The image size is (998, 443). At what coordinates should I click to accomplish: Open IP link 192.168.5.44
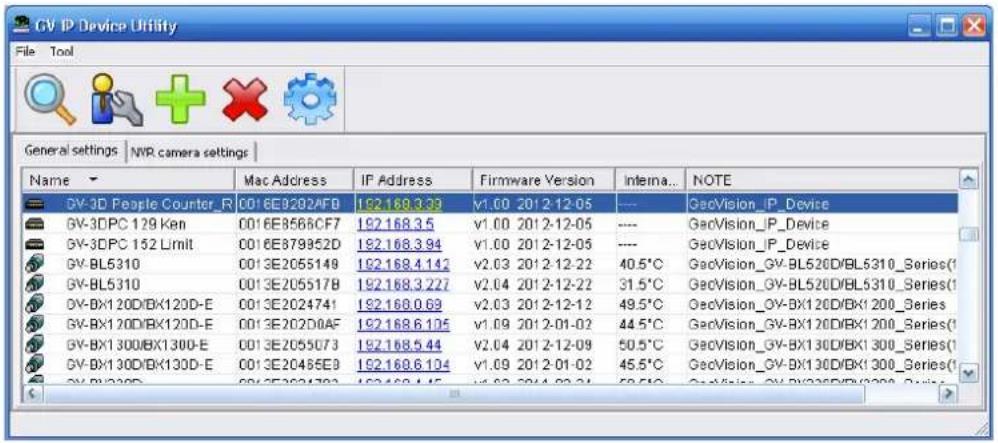point(400,345)
